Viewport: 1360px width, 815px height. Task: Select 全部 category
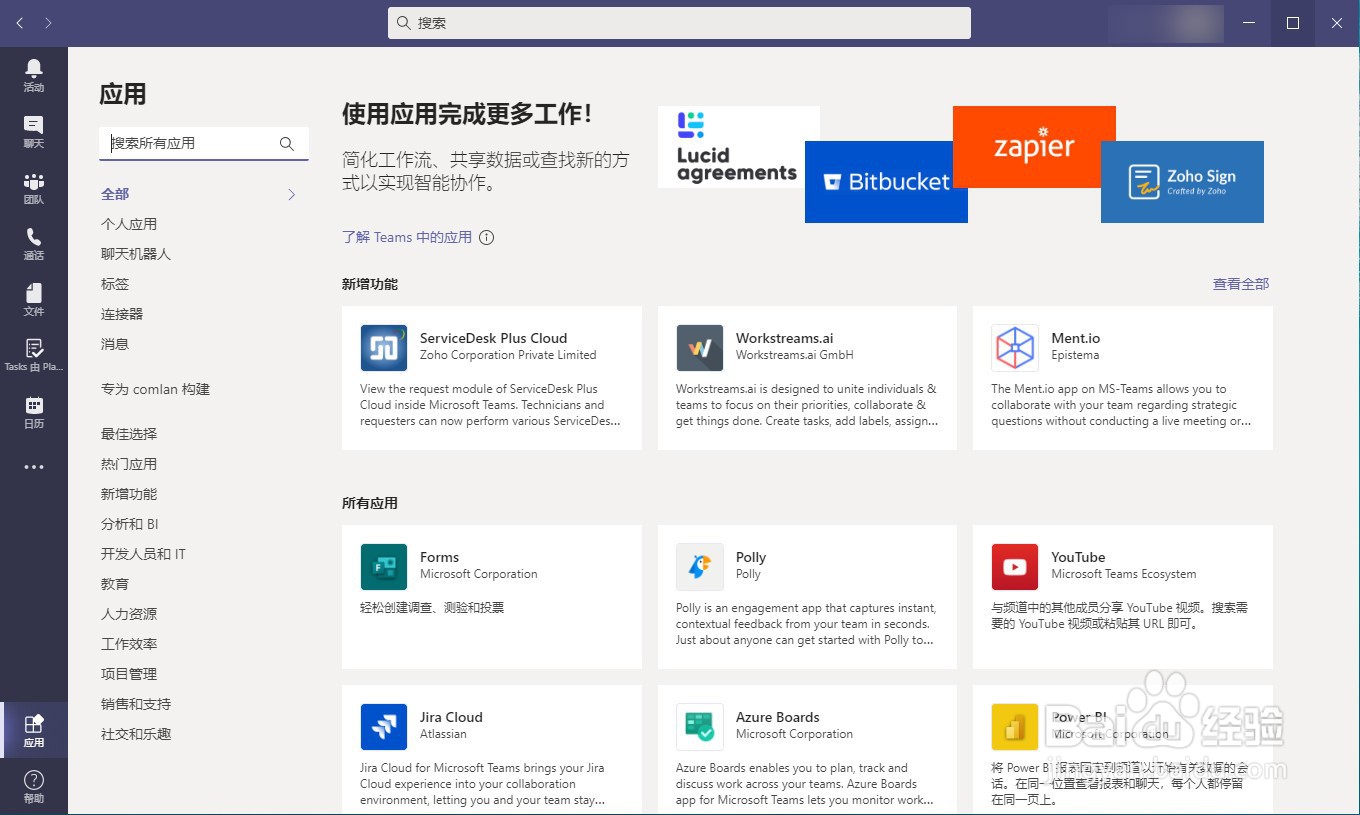point(115,194)
